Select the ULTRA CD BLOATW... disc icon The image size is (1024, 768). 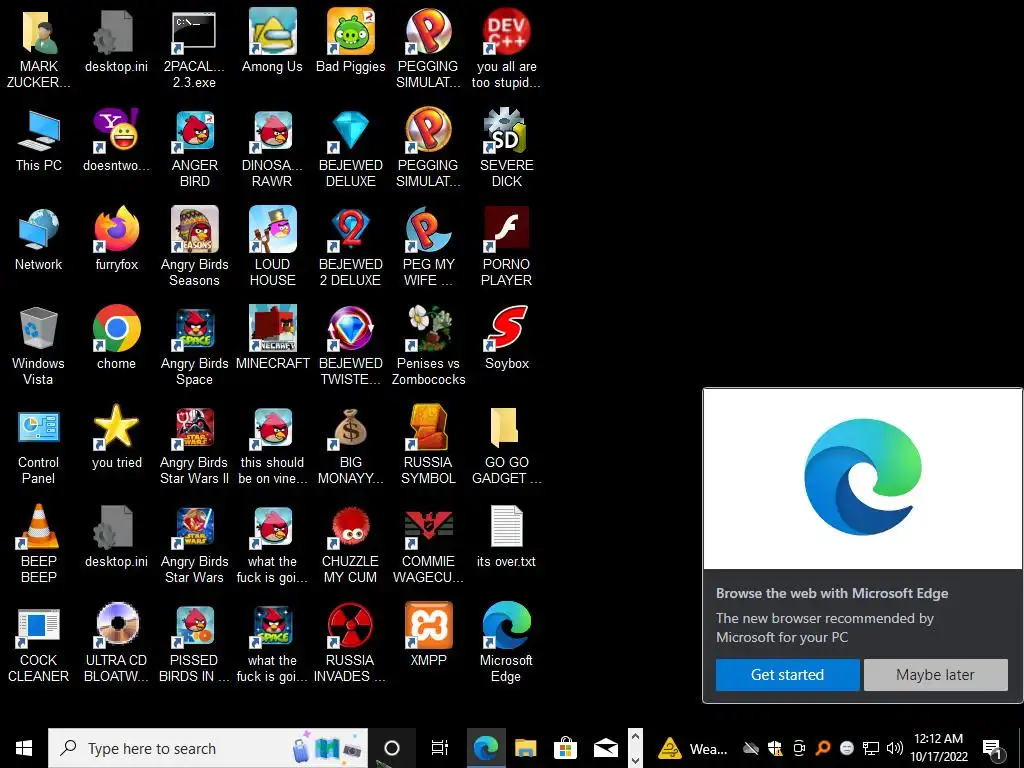117,625
